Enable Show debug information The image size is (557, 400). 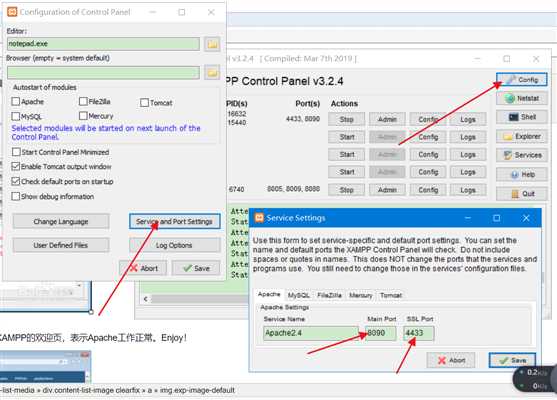(x=16, y=196)
